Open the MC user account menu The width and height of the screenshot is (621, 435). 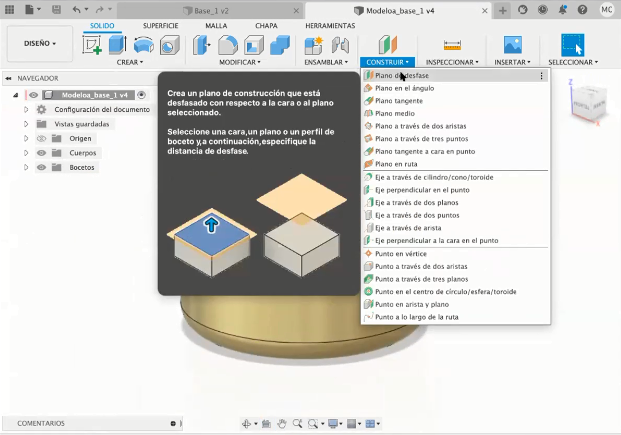click(606, 10)
